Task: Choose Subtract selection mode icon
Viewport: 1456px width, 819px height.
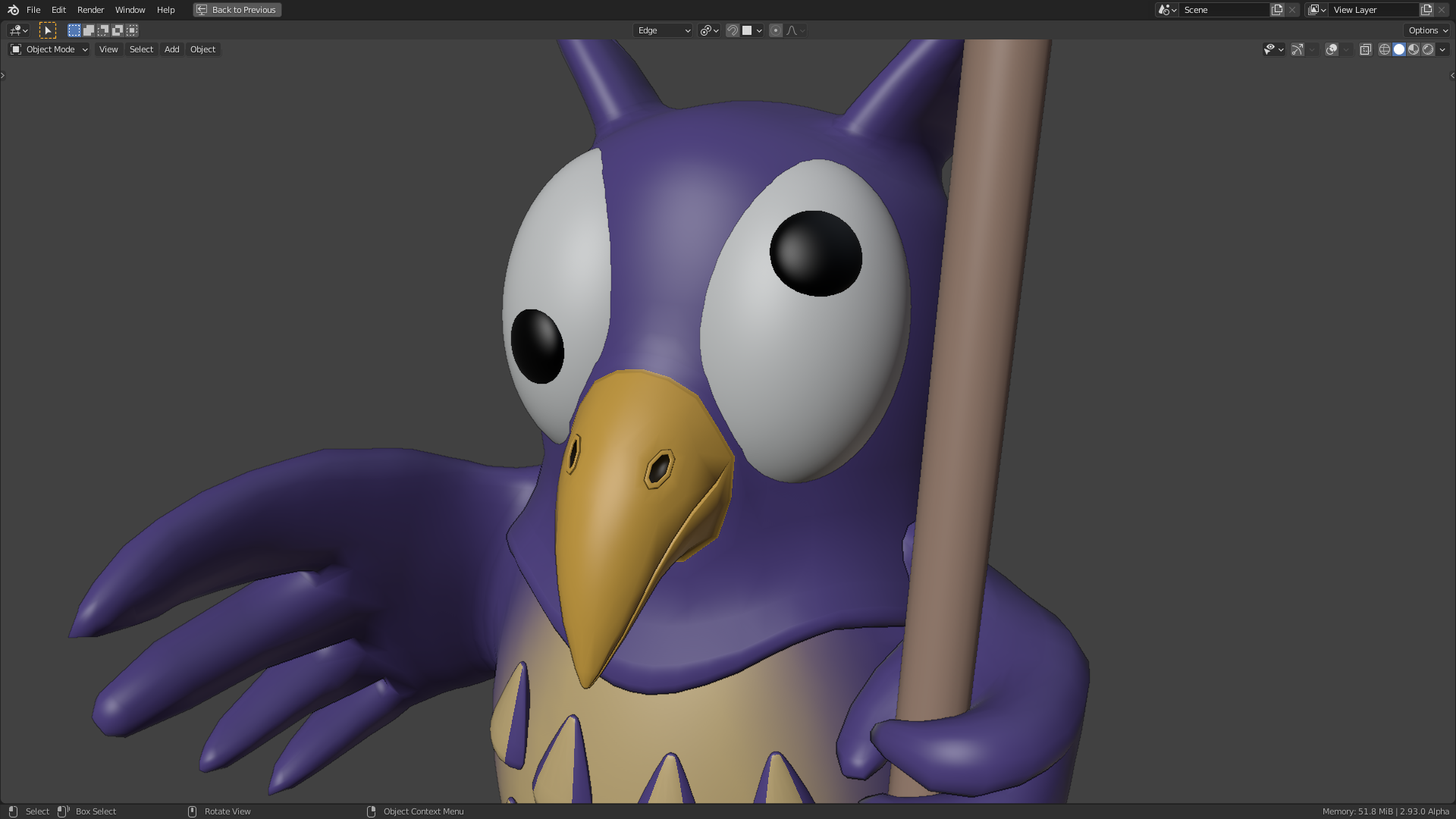Action: (103, 30)
